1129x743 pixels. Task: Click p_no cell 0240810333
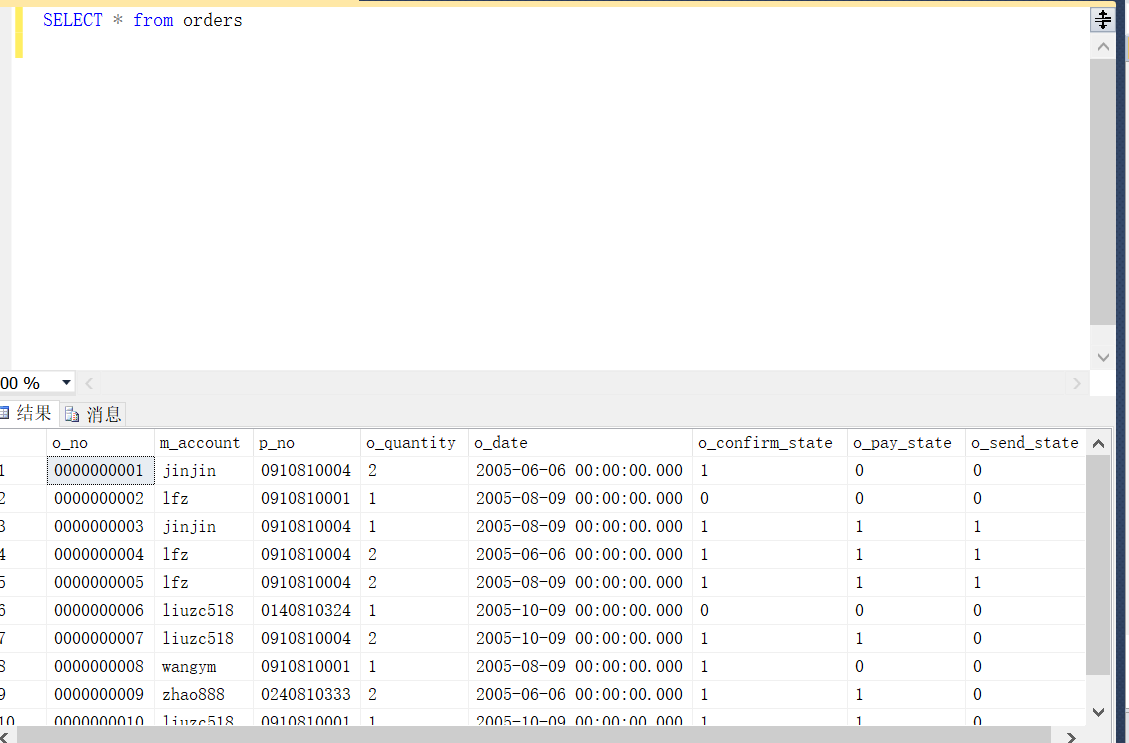[307, 694]
